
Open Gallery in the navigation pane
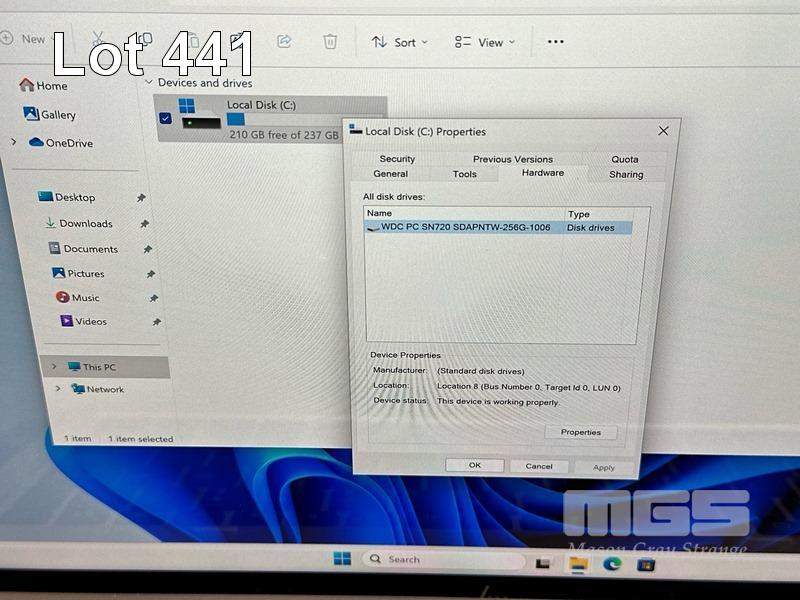click(x=57, y=115)
